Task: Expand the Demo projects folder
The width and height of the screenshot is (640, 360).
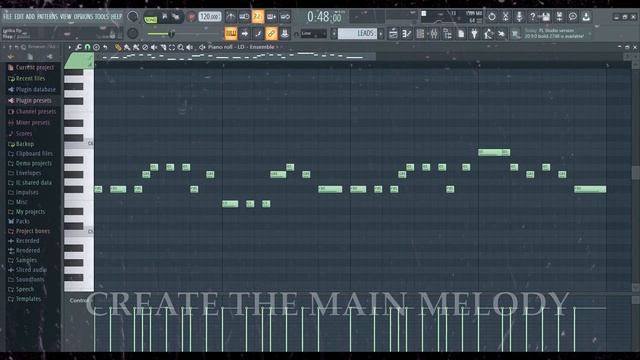Action: [x=30, y=163]
